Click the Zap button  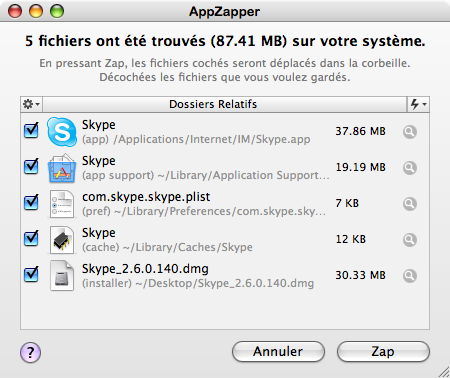(x=383, y=352)
